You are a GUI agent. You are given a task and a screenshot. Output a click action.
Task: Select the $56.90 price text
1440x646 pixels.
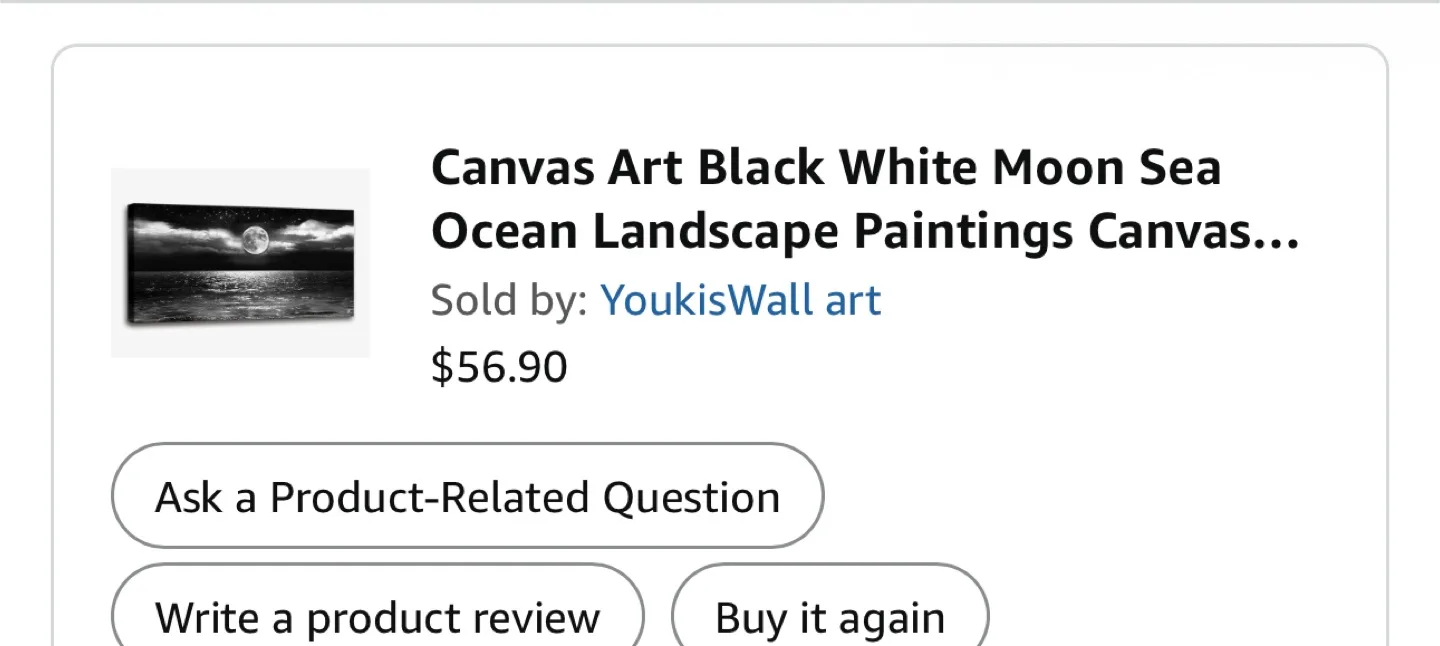point(499,367)
